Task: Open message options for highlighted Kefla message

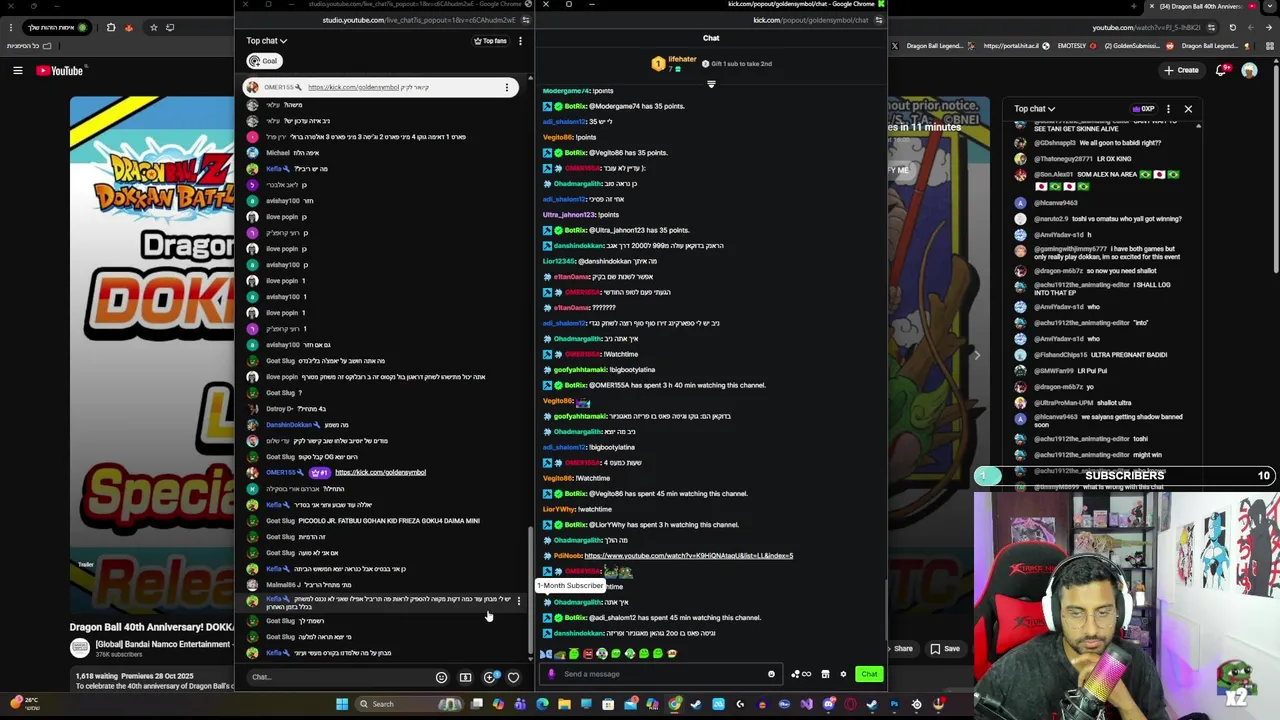Action: click(x=518, y=600)
